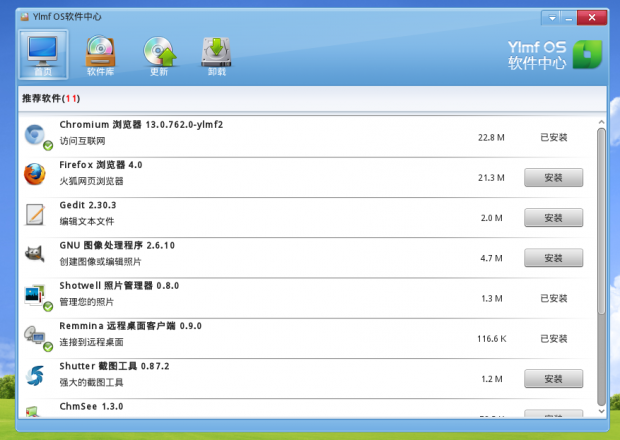Image resolution: width=620 pixels, height=440 pixels.
Task: Select the Shotwell 照片管理器 0.8.0 title
Action: tap(119, 286)
